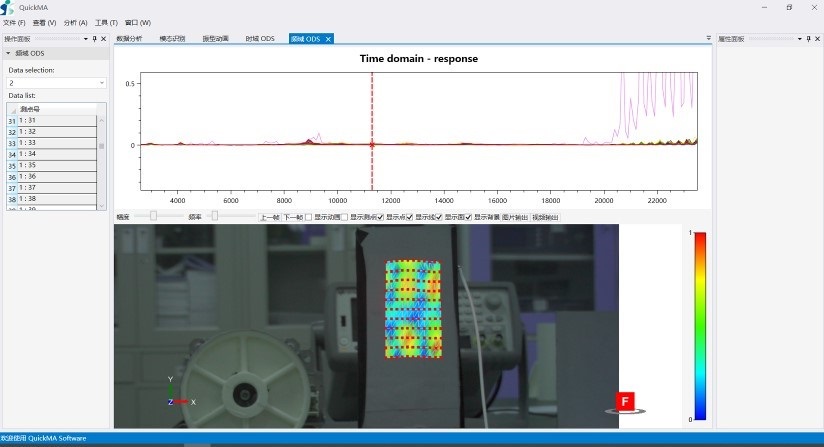Image resolution: width=824 pixels, height=447 pixels.
Task: Pin the 操作面板 panel with pushpin icon
Action: click(94, 39)
